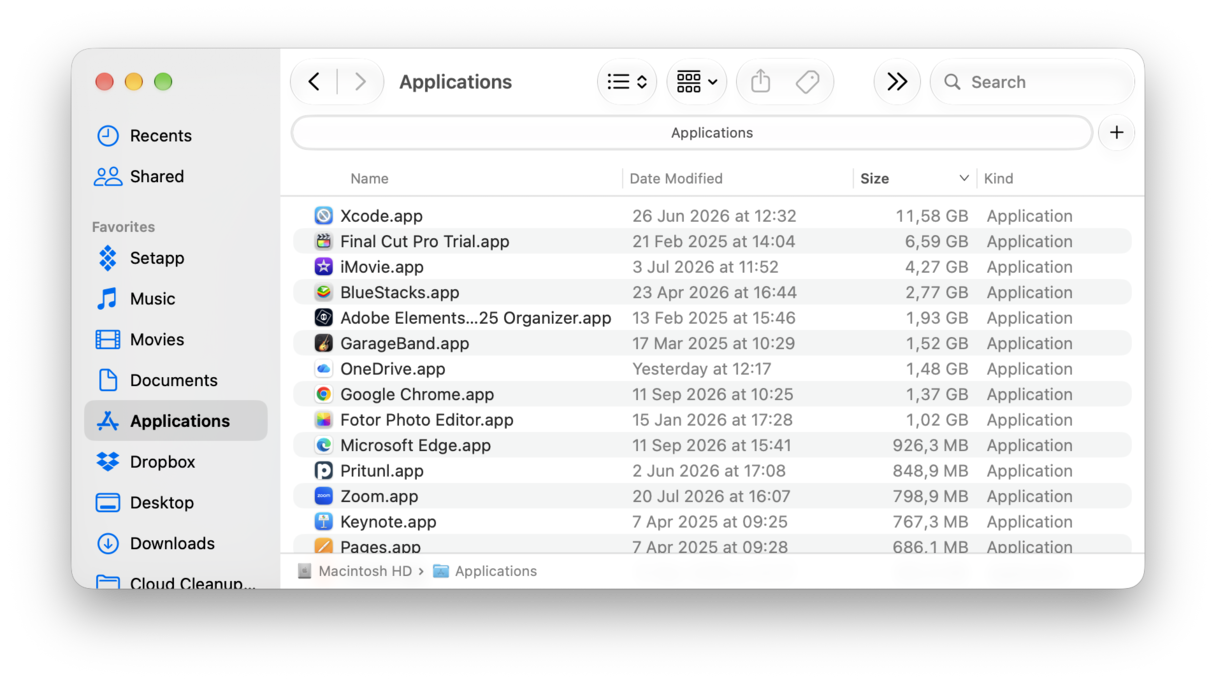Select the Fotor Photo Editor icon
1216x683 pixels.
point(323,420)
